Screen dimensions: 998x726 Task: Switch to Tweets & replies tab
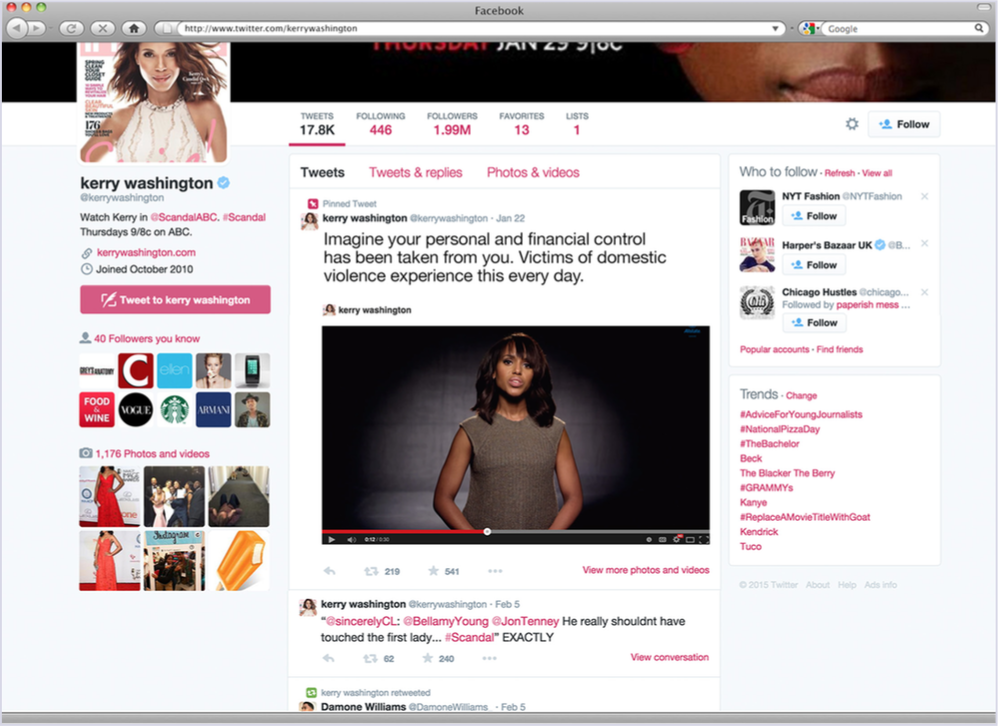pos(416,172)
